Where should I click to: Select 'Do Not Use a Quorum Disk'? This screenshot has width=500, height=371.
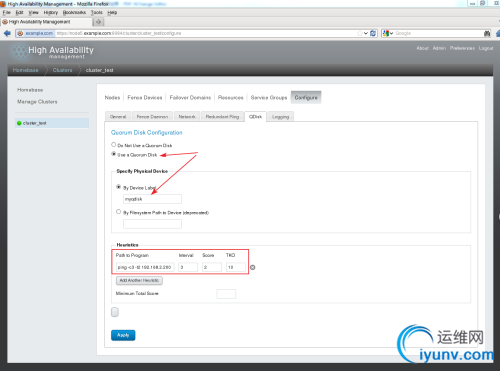[114, 145]
